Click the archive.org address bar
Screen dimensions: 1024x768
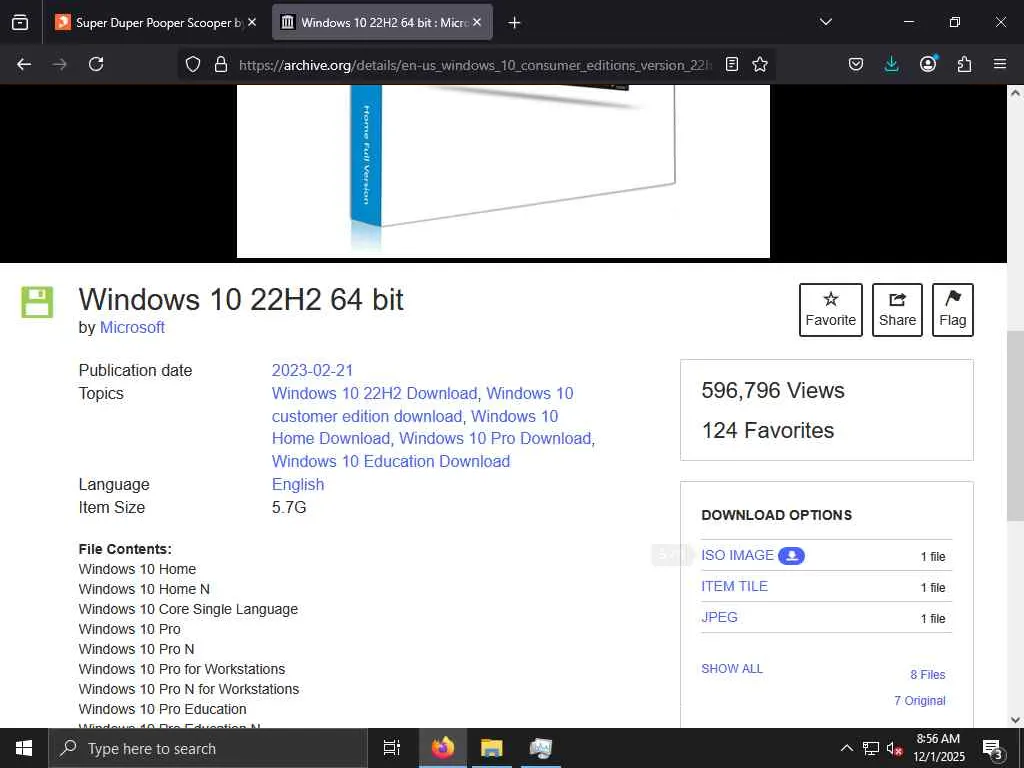point(475,65)
